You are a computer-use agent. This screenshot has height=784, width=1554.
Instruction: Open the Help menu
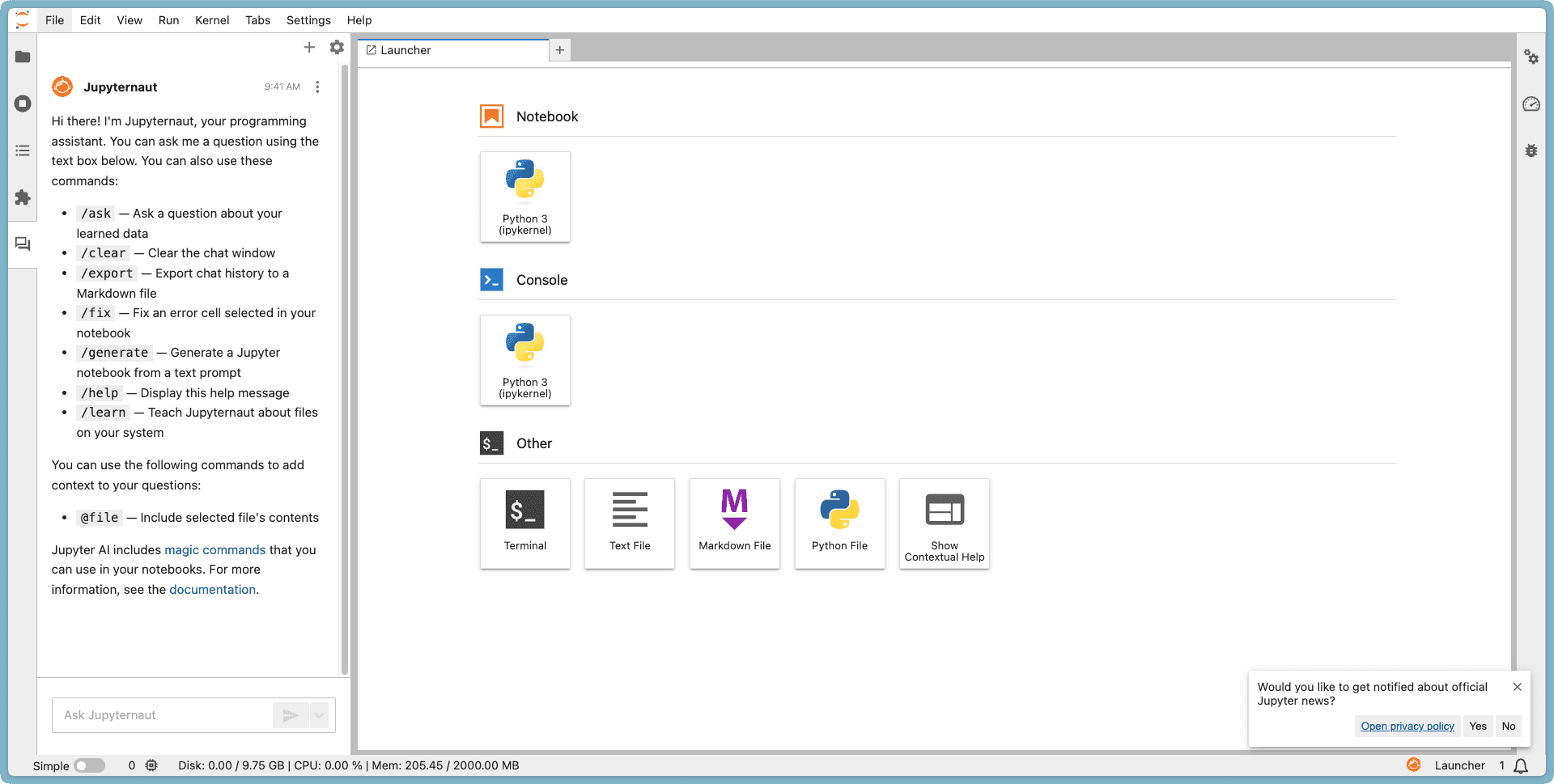point(359,20)
